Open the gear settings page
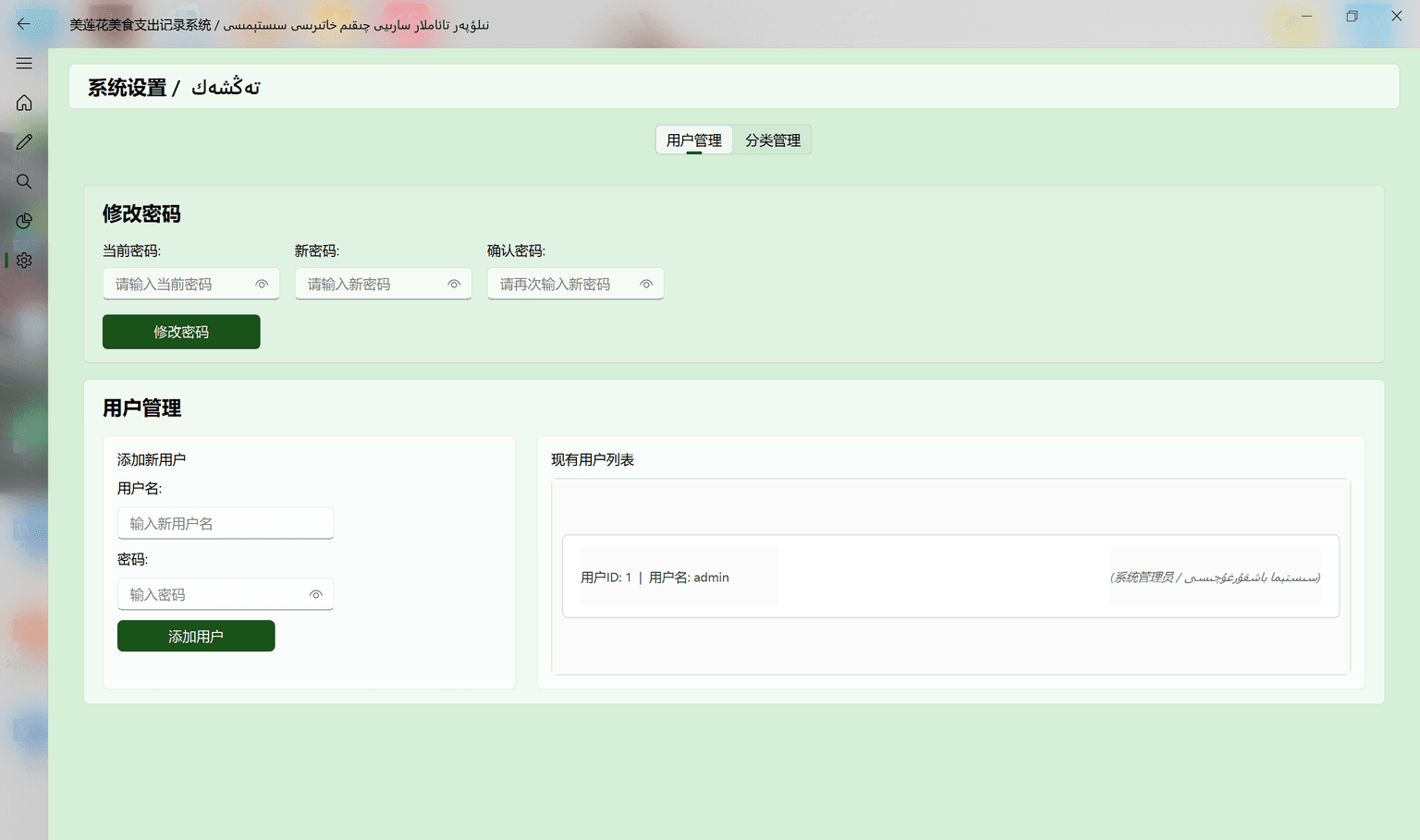The height and width of the screenshot is (840, 1420). (x=24, y=261)
